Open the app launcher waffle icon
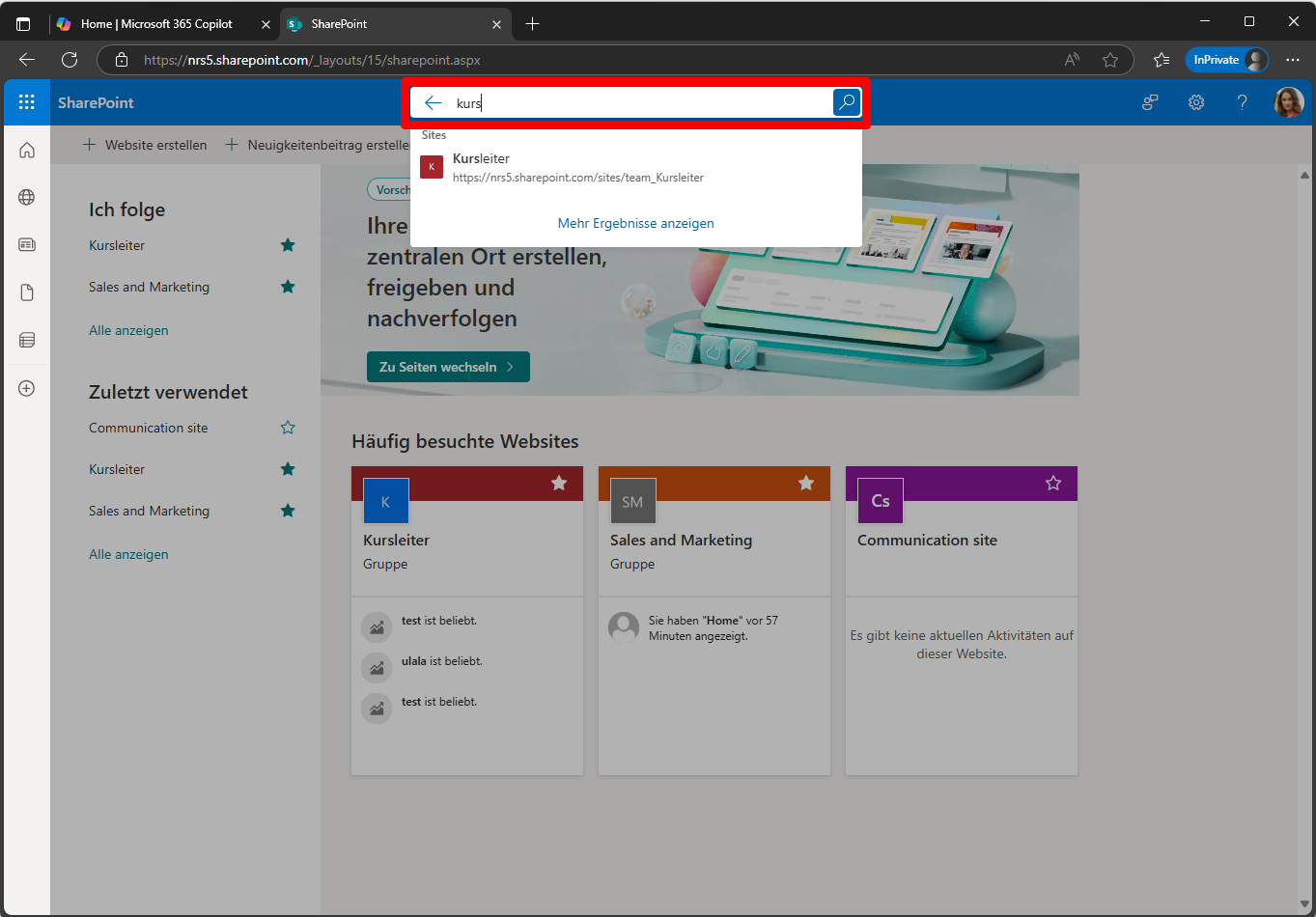 (27, 102)
